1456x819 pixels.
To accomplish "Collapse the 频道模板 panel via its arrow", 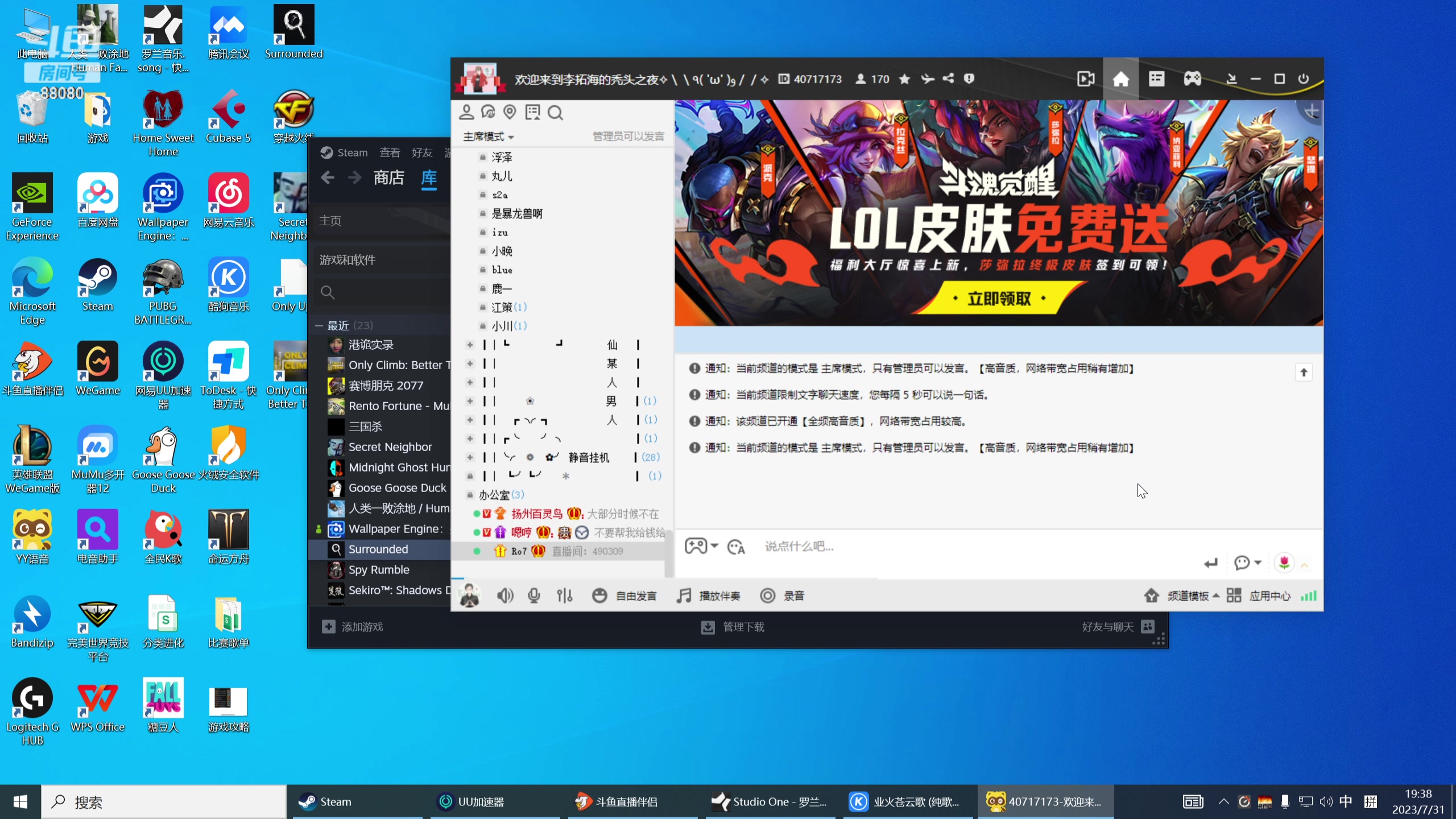I will (x=1217, y=595).
